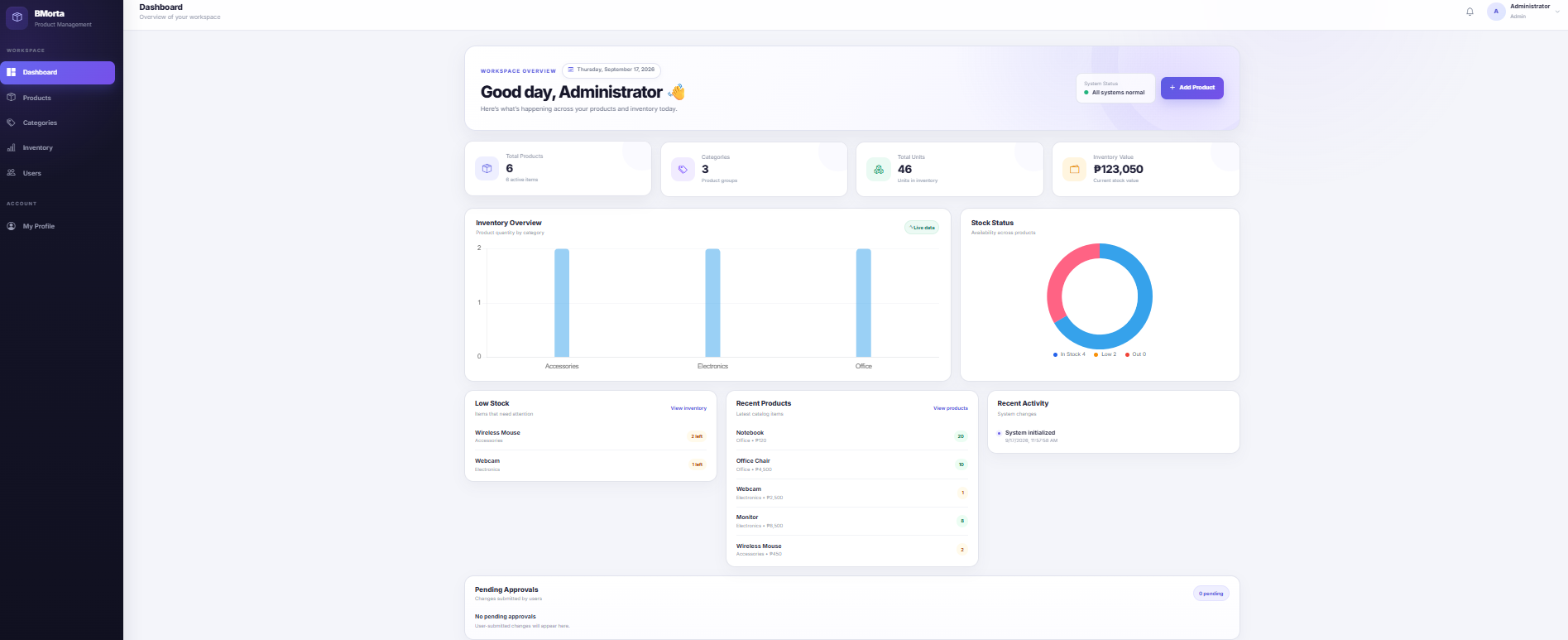The height and width of the screenshot is (640, 1568).
Task: Click the 0 pending badge
Action: 1211,594
